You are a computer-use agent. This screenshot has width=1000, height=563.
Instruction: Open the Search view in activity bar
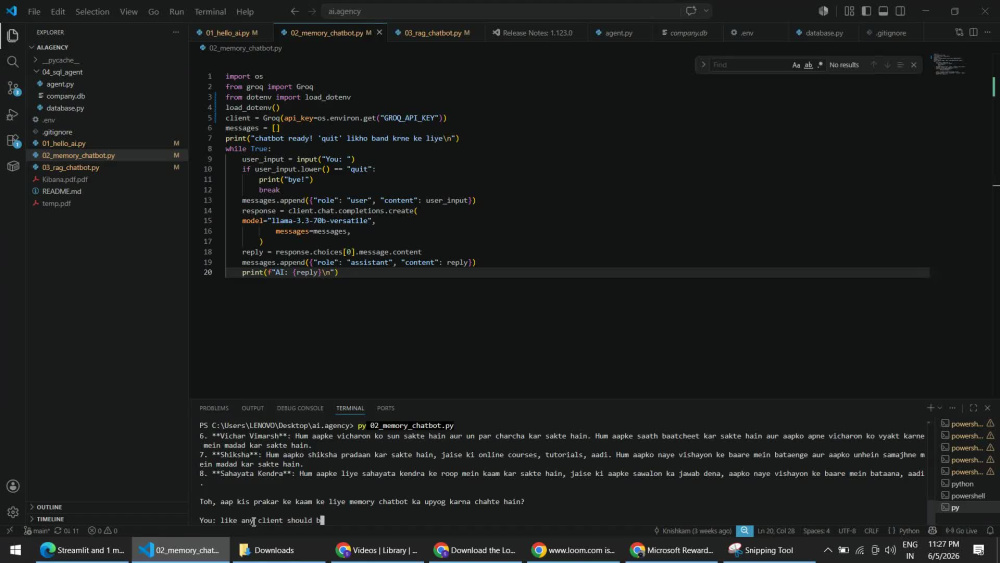coord(13,62)
